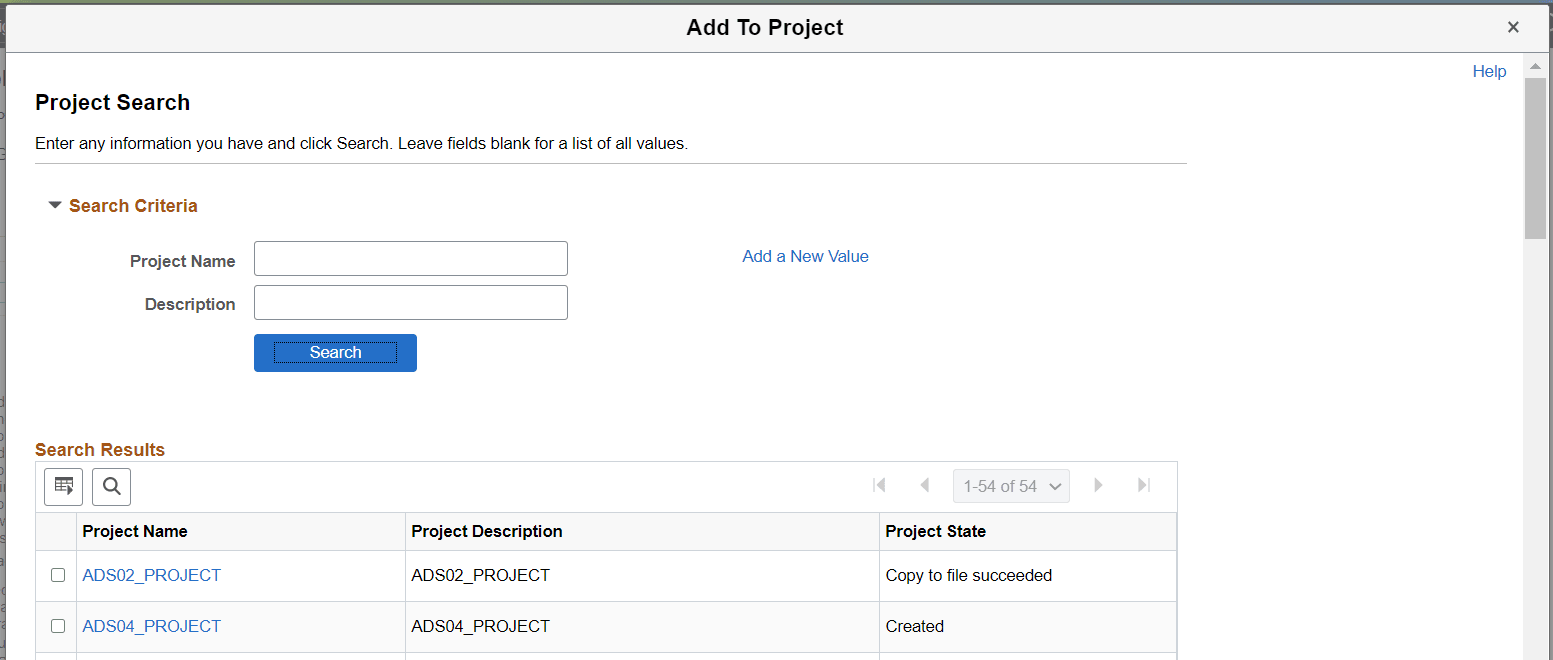Viewport: 1553px width, 660px height.
Task: Jump to the first page of results
Action: point(879,485)
